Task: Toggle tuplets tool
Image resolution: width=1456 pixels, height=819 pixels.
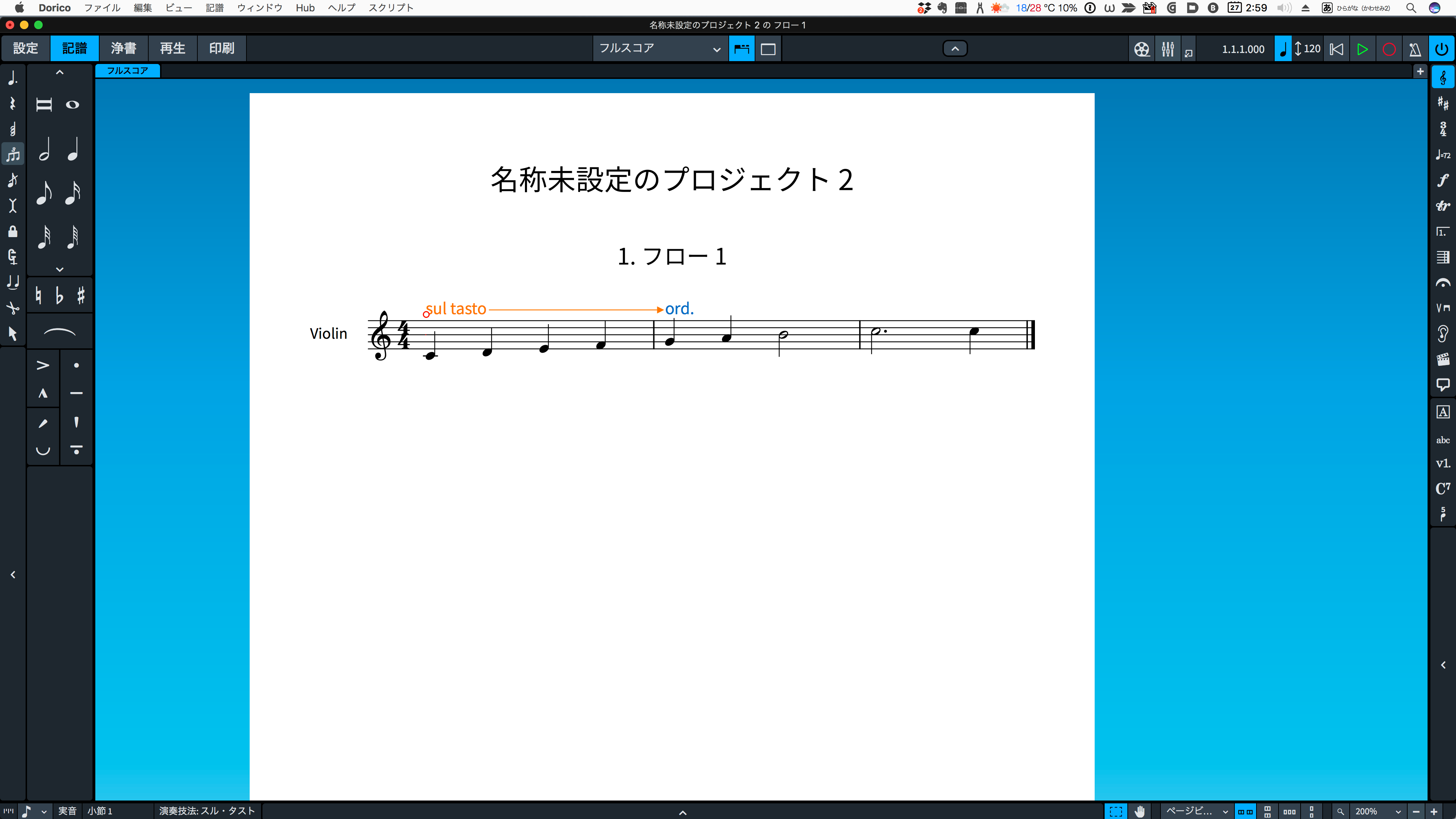Action: point(12,154)
